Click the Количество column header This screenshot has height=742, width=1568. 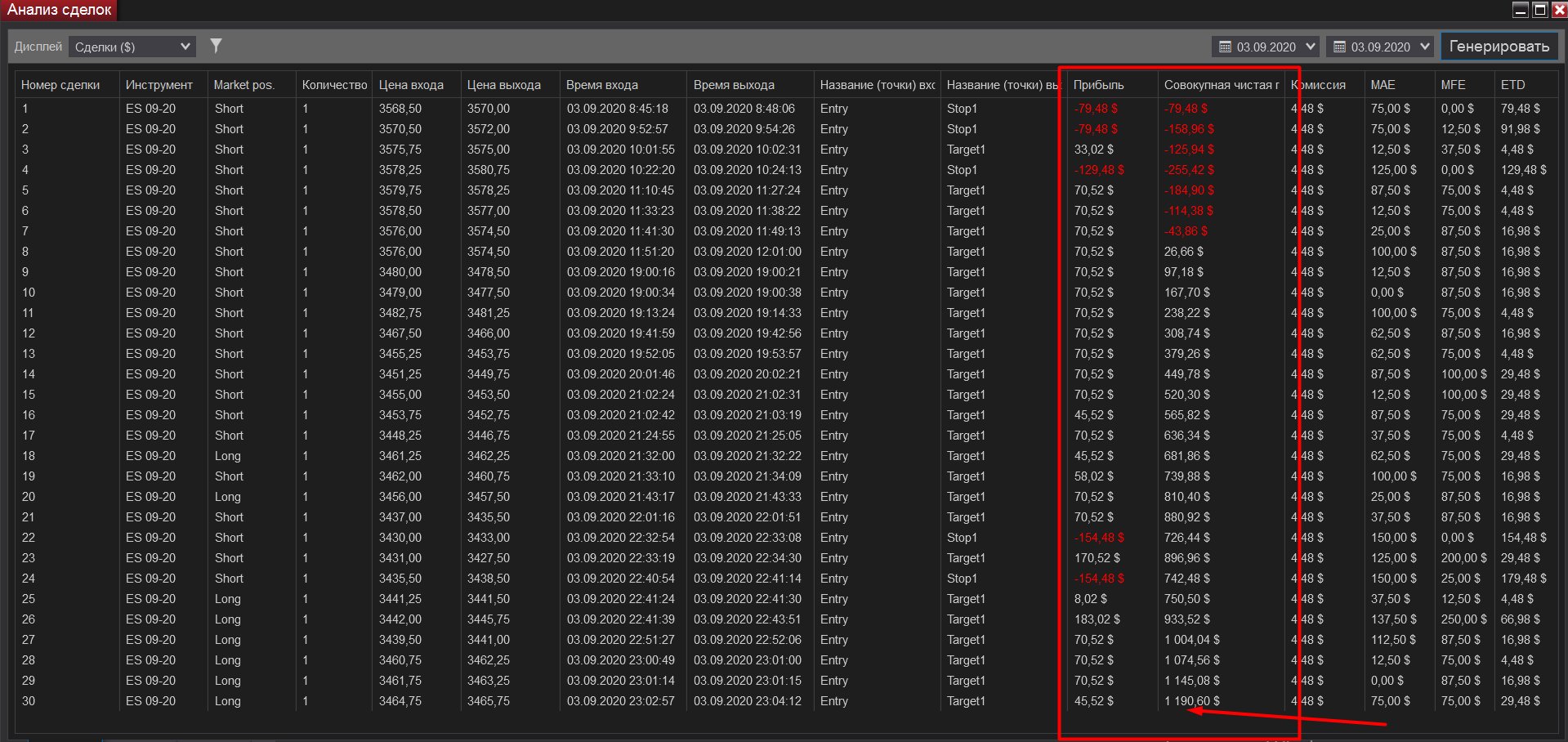[x=335, y=85]
